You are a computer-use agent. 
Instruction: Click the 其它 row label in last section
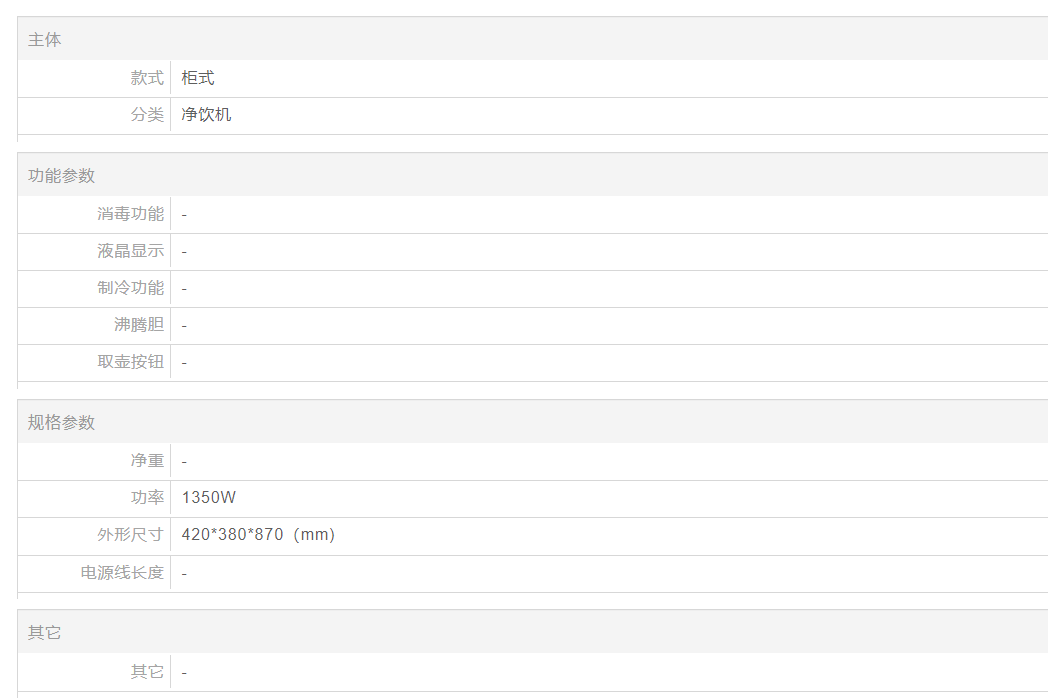(x=147, y=672)
